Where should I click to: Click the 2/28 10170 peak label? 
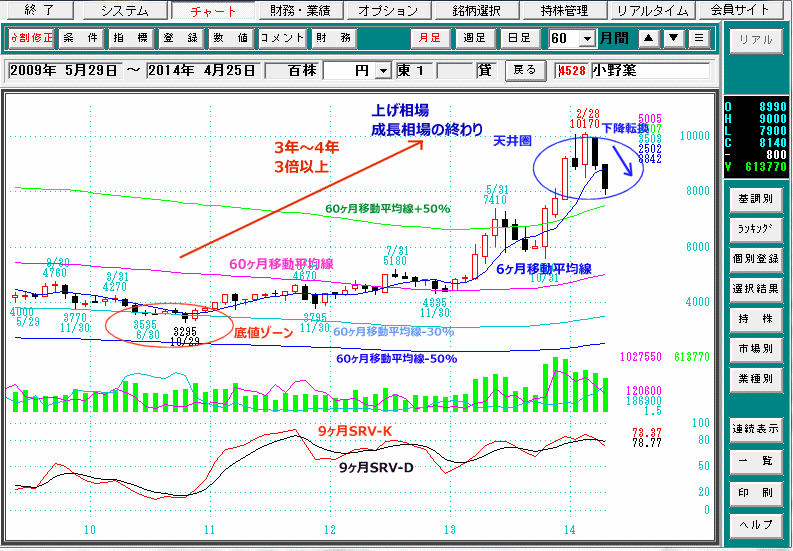click(x=584, y=118)
